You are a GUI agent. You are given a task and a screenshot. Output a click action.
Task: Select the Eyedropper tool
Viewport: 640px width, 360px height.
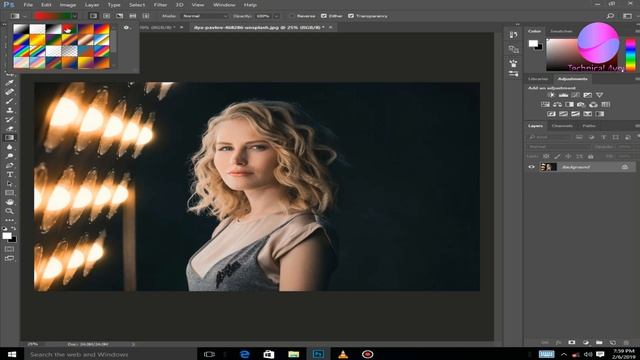[9, 83]
